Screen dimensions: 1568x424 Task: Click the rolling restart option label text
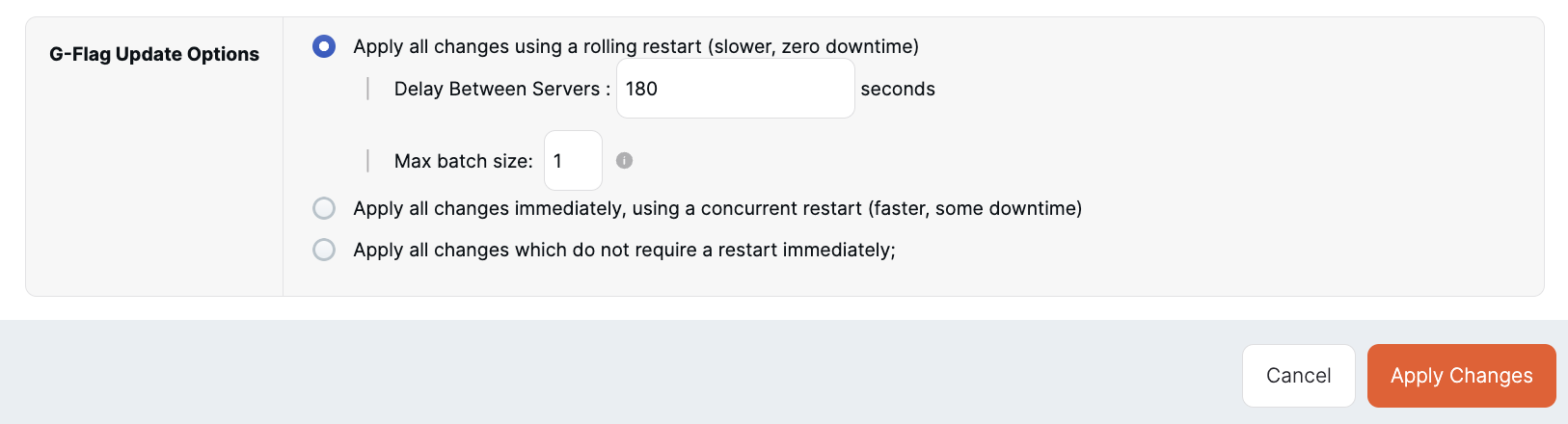(527, 46)
